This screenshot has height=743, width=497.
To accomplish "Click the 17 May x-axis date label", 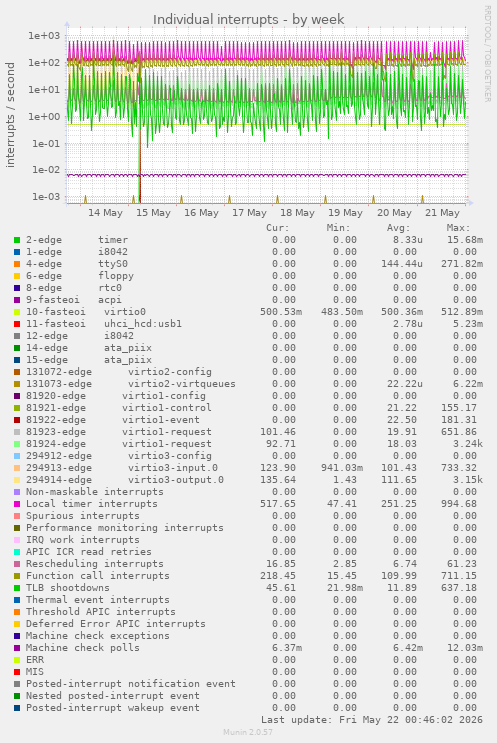I will point(249,213).
